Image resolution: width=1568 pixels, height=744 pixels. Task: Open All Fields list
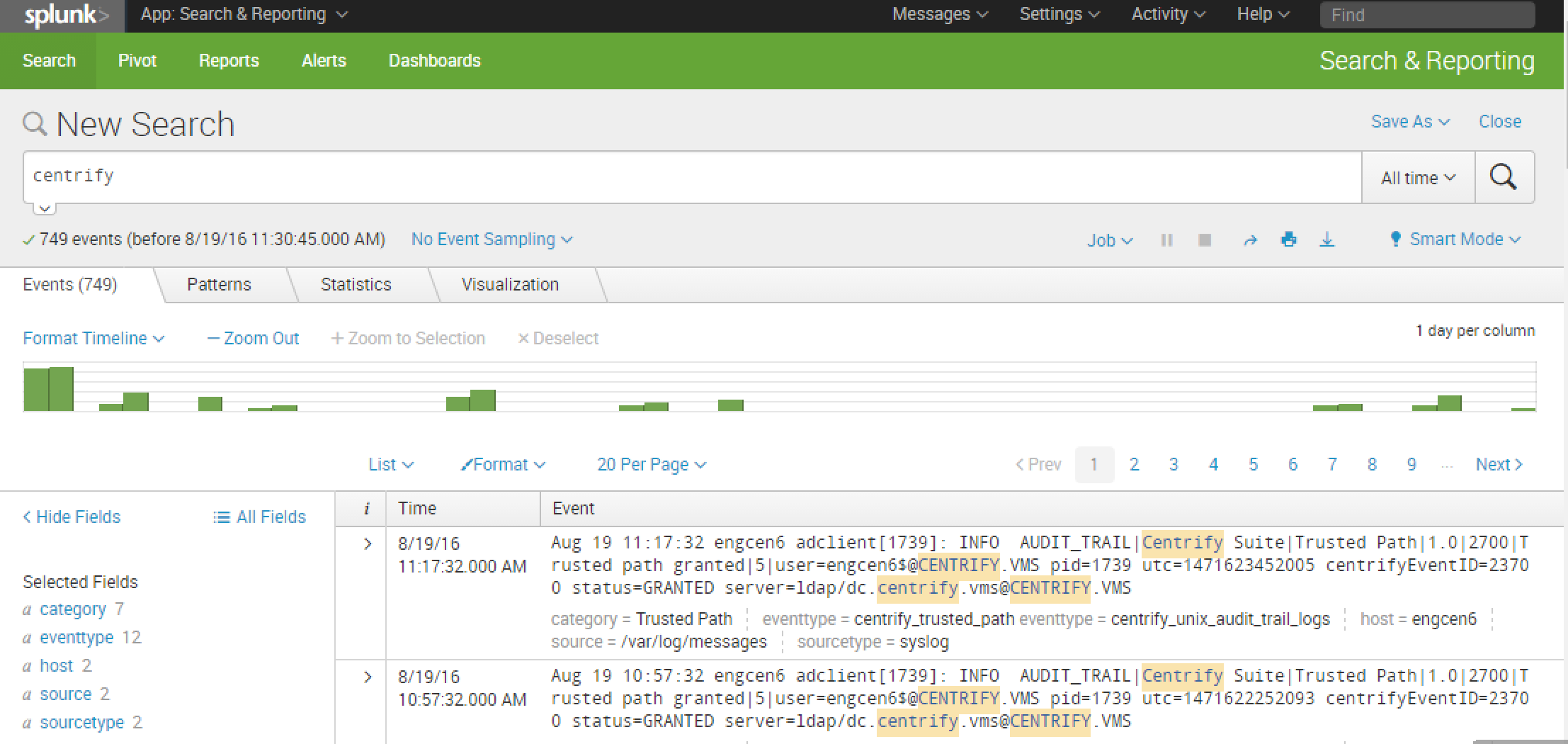259,517
